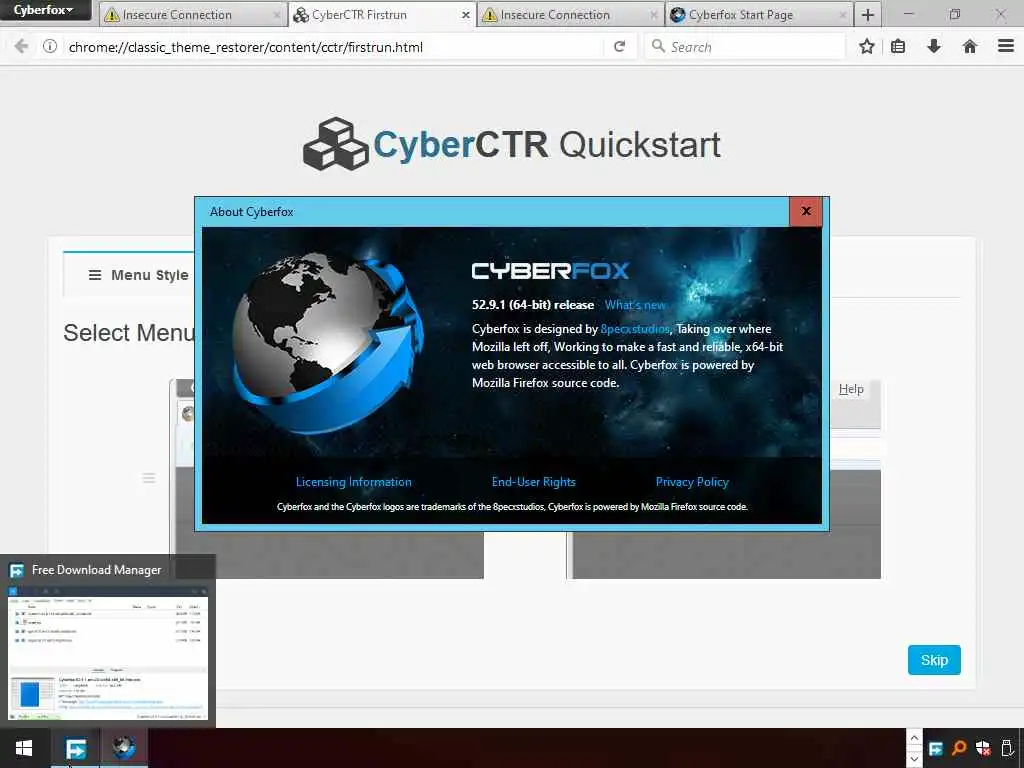
Task: Go back with the back arrow
Action: point(21,46)
